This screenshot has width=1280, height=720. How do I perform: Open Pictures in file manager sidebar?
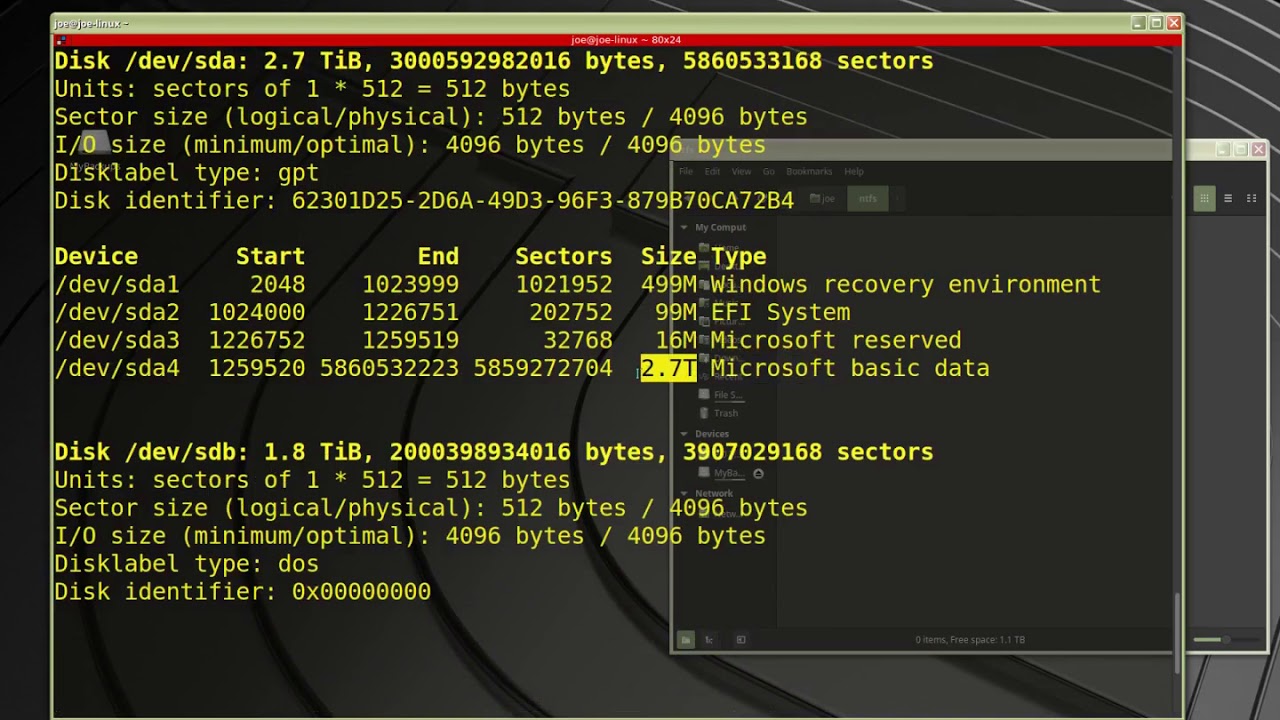[x=721, y=322]
